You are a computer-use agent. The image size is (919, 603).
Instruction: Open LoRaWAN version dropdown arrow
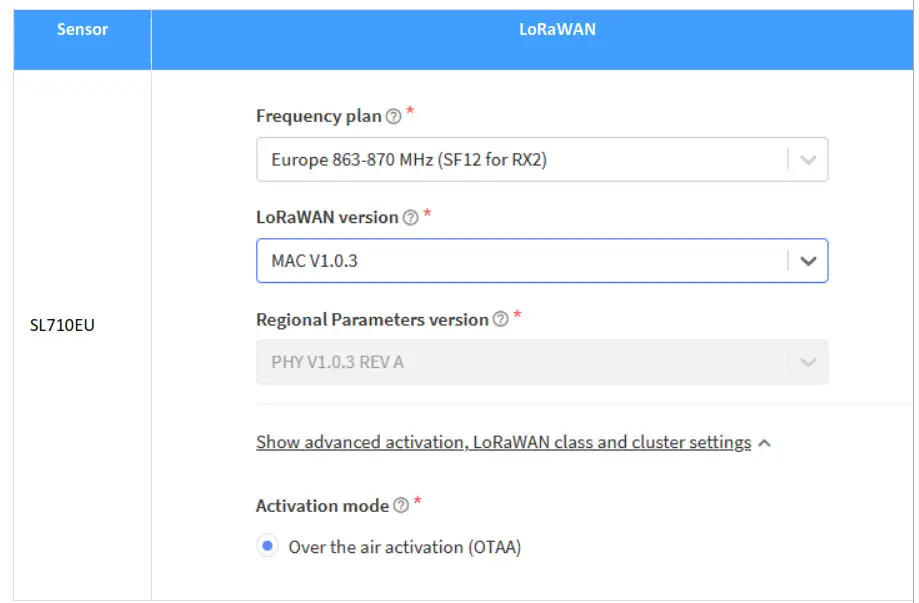tap(809, 261)
